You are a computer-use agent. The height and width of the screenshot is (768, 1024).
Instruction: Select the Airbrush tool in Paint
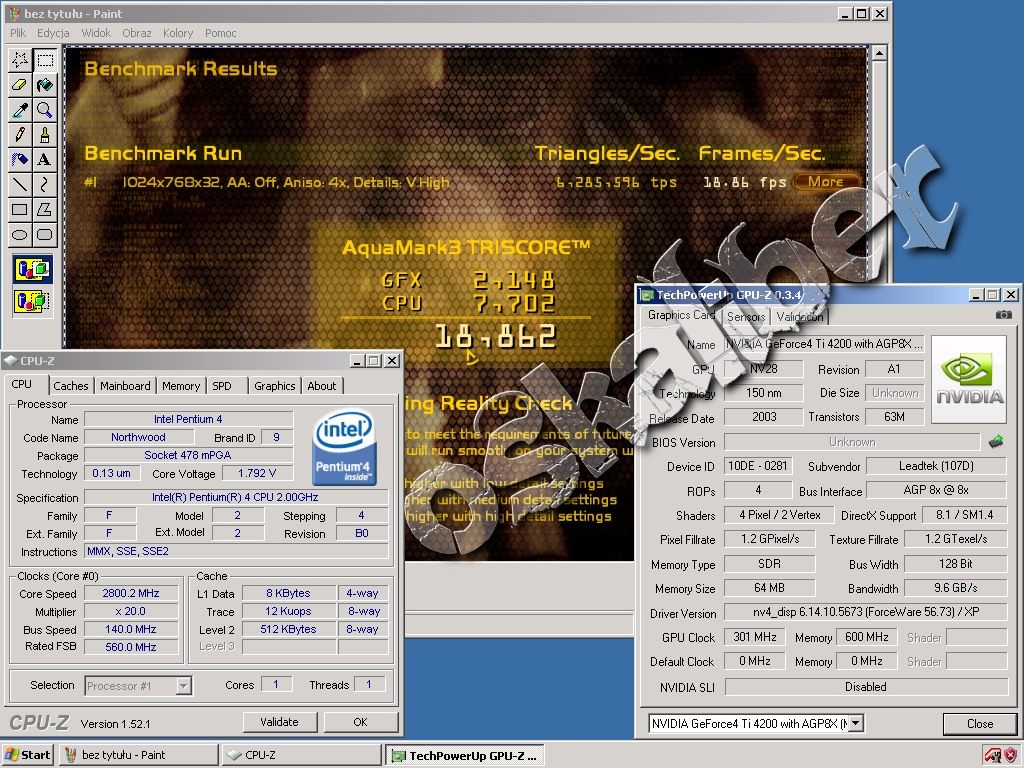click(20, 159)
